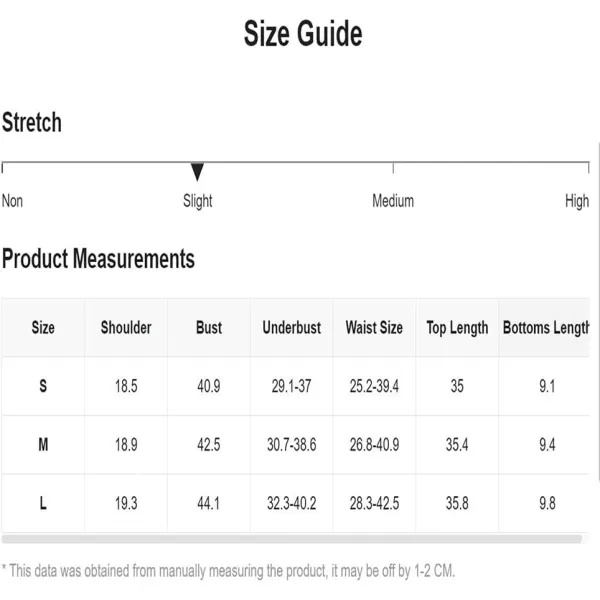Select the Size column header

[43, 328]
